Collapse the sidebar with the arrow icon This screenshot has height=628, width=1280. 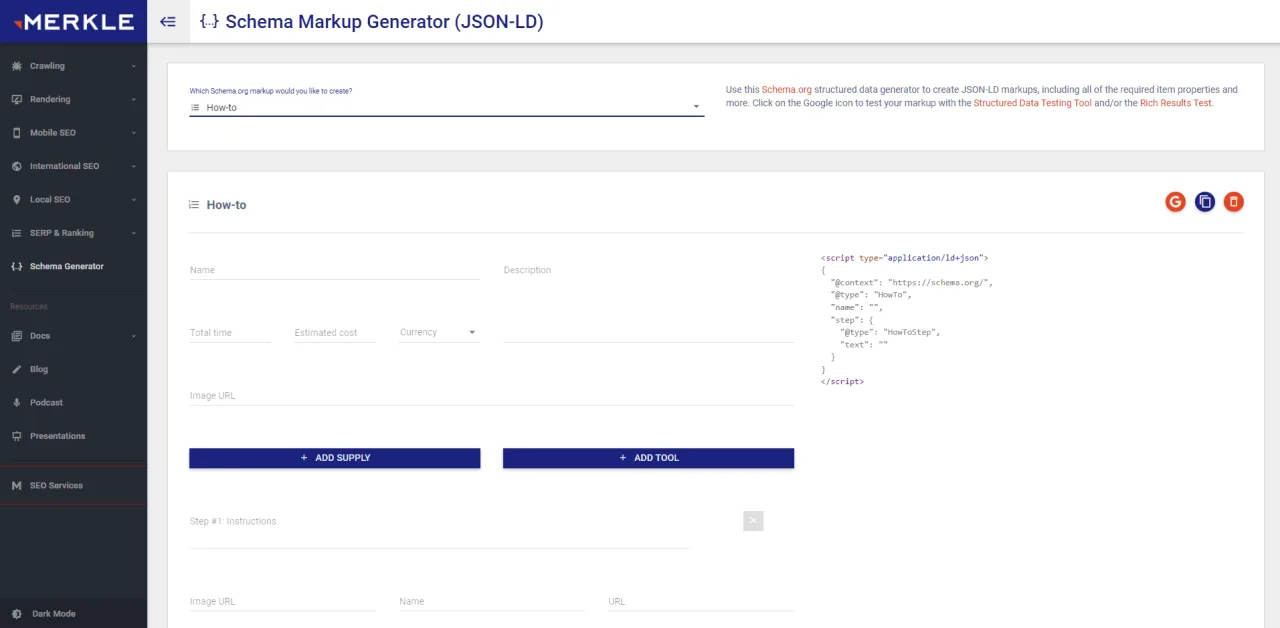pos(167,21)
